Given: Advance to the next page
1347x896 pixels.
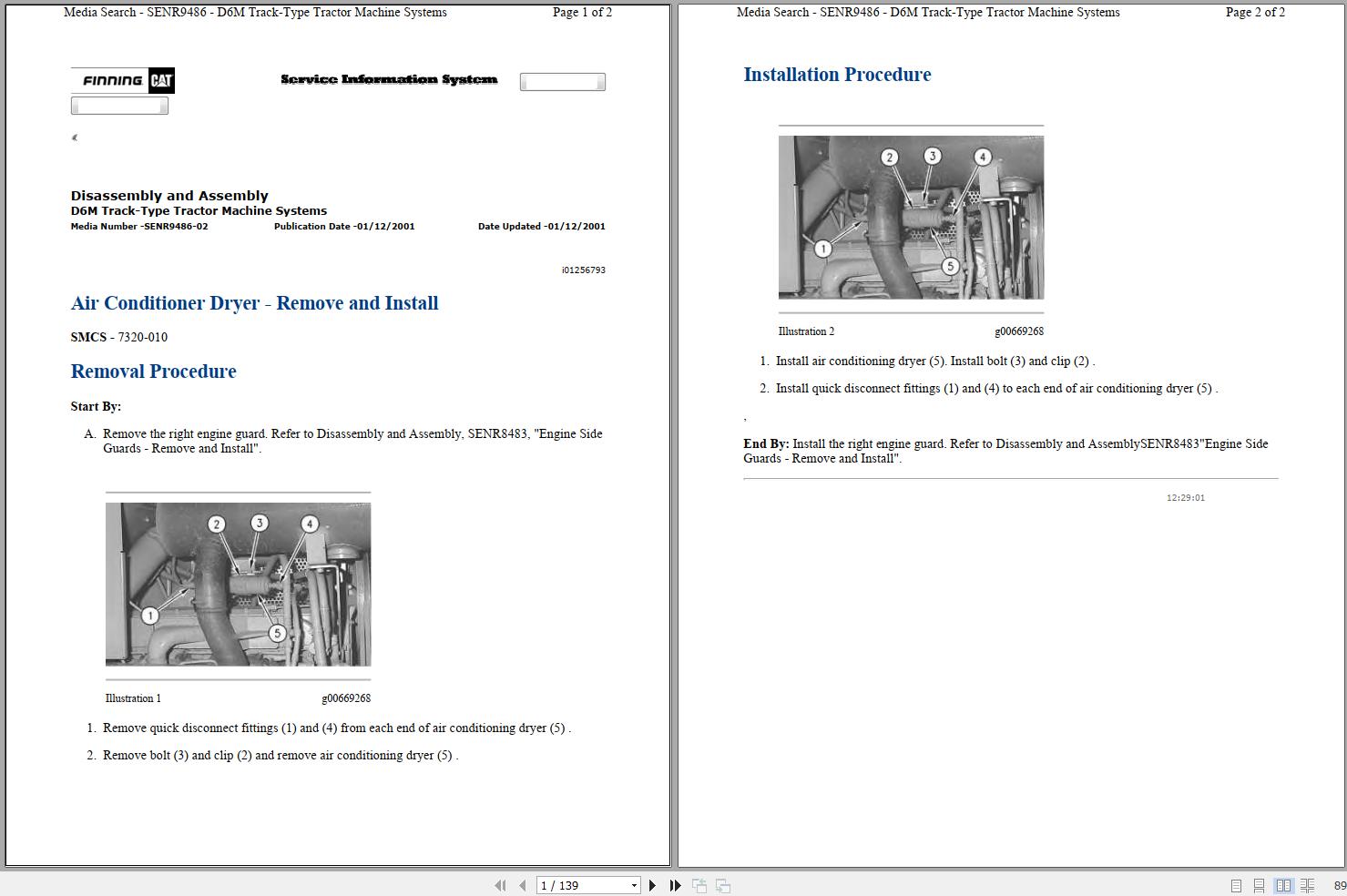Looking at the screenshot, I should [652, 885].
